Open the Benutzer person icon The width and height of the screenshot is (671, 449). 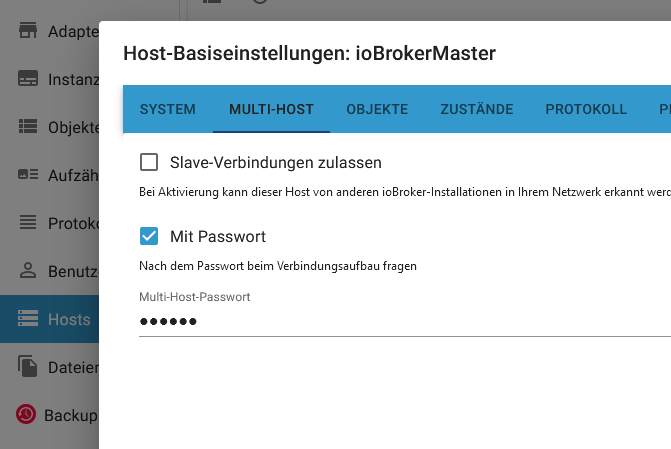[x=28, y=271]
